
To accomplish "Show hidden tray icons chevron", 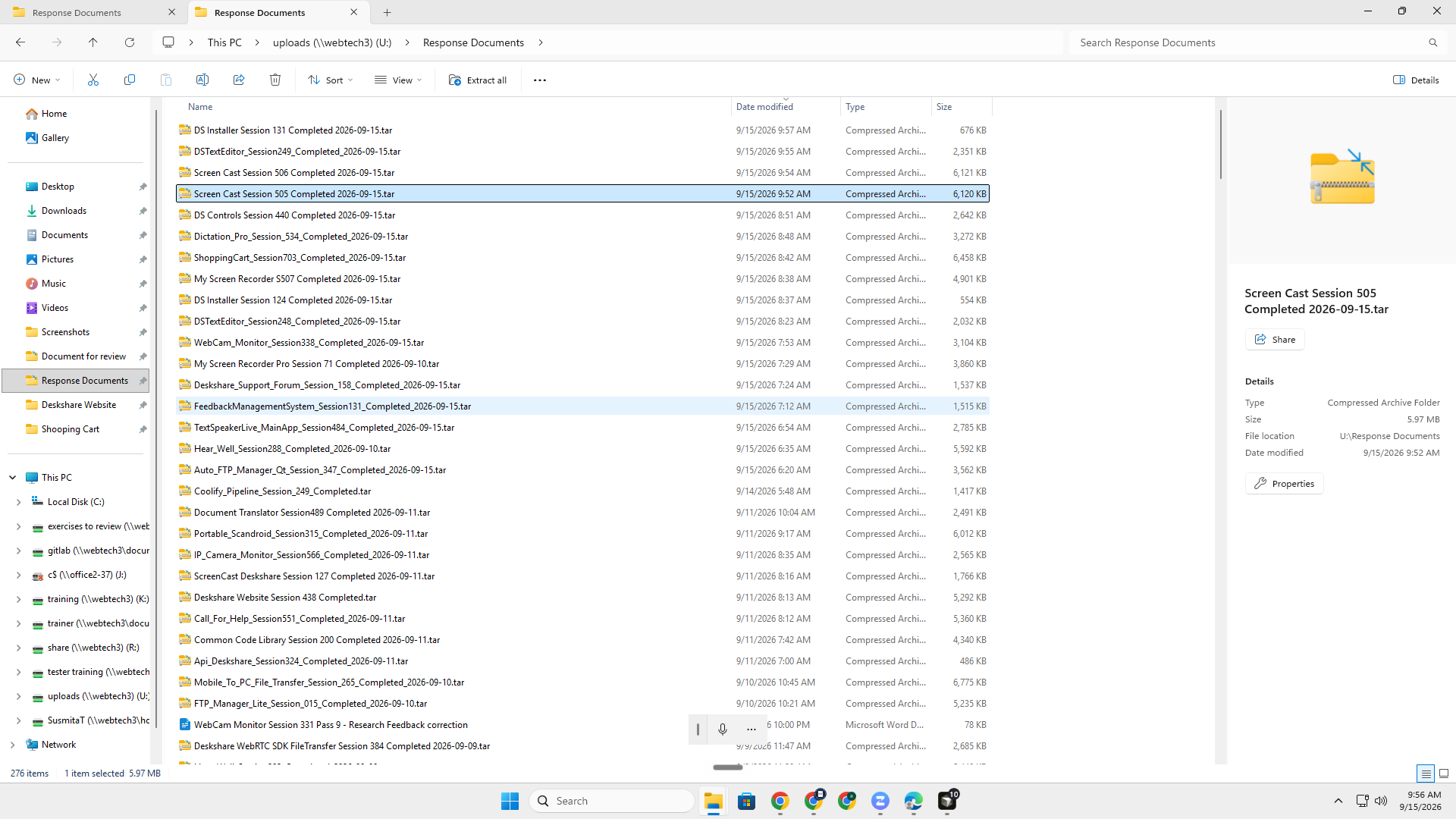I will tap(1338, 801).
